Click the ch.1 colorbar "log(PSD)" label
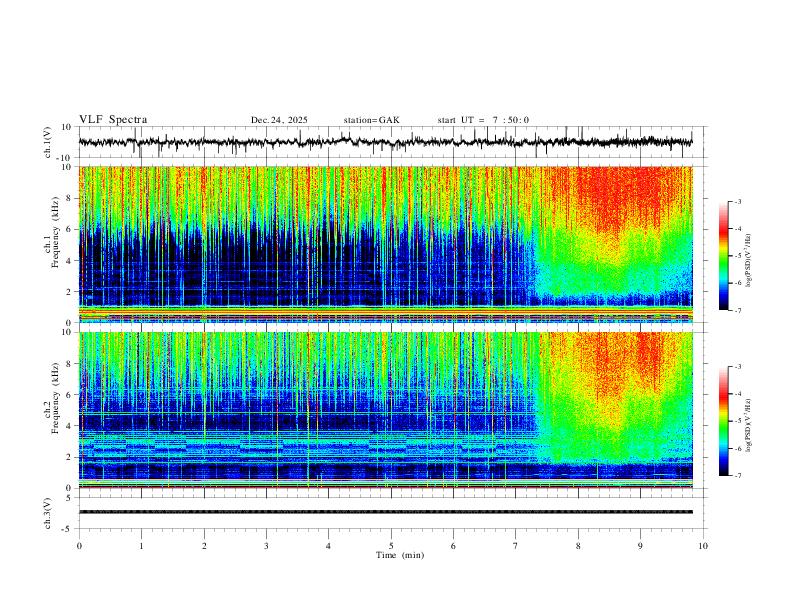The height and width of the screenshot is (612, 792). click(x=749, y=261)
